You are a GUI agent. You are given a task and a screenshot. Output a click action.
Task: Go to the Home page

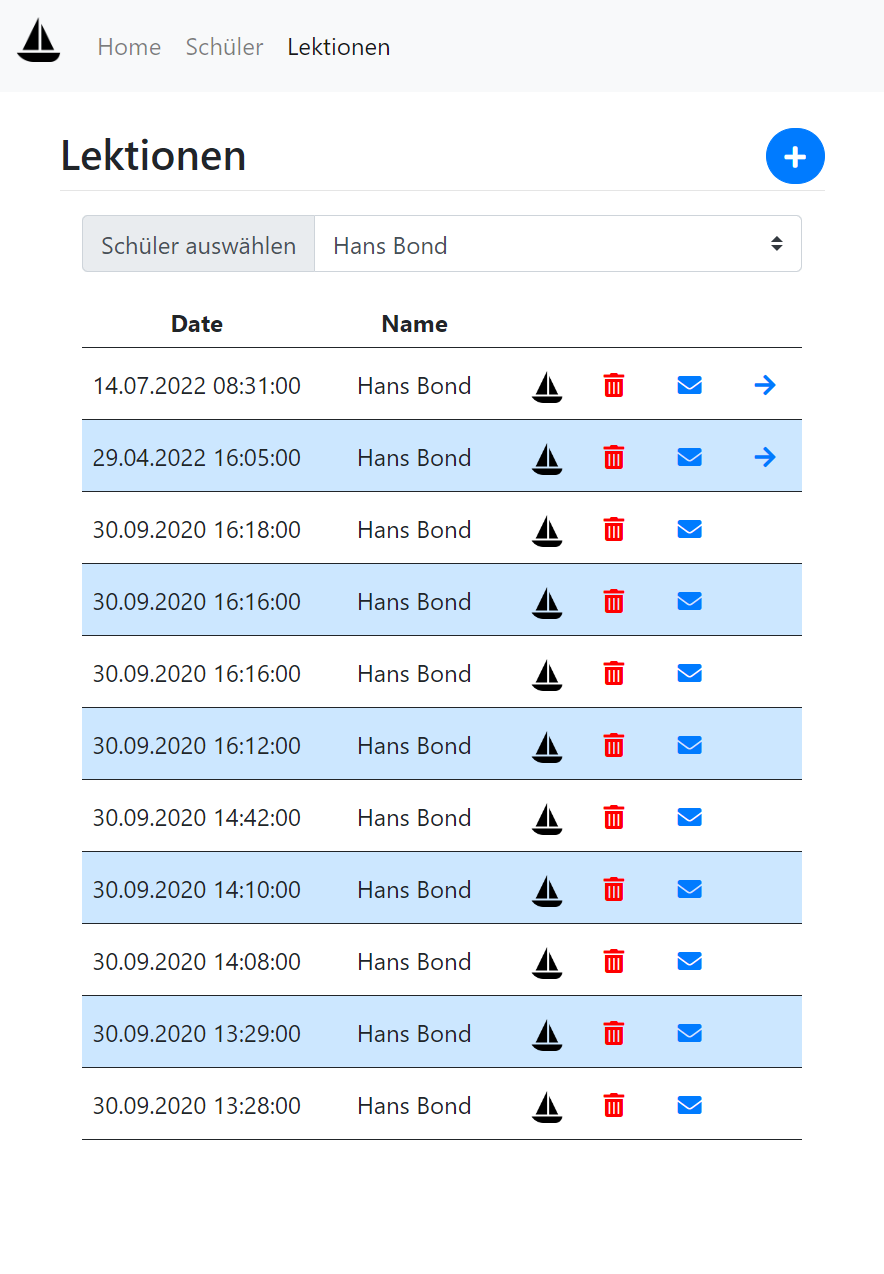tap(129, 47)
